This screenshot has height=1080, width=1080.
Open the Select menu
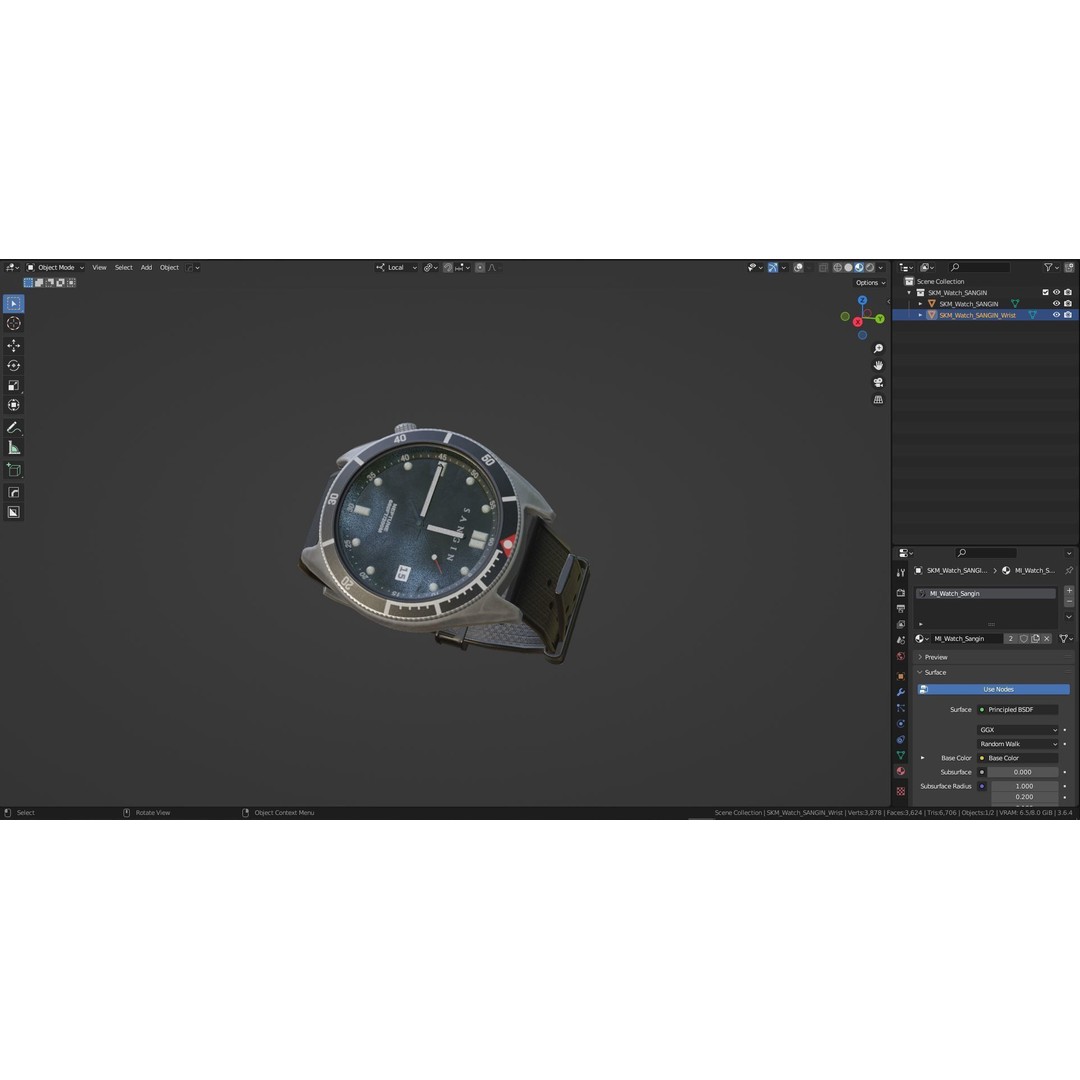coord(123,268)
